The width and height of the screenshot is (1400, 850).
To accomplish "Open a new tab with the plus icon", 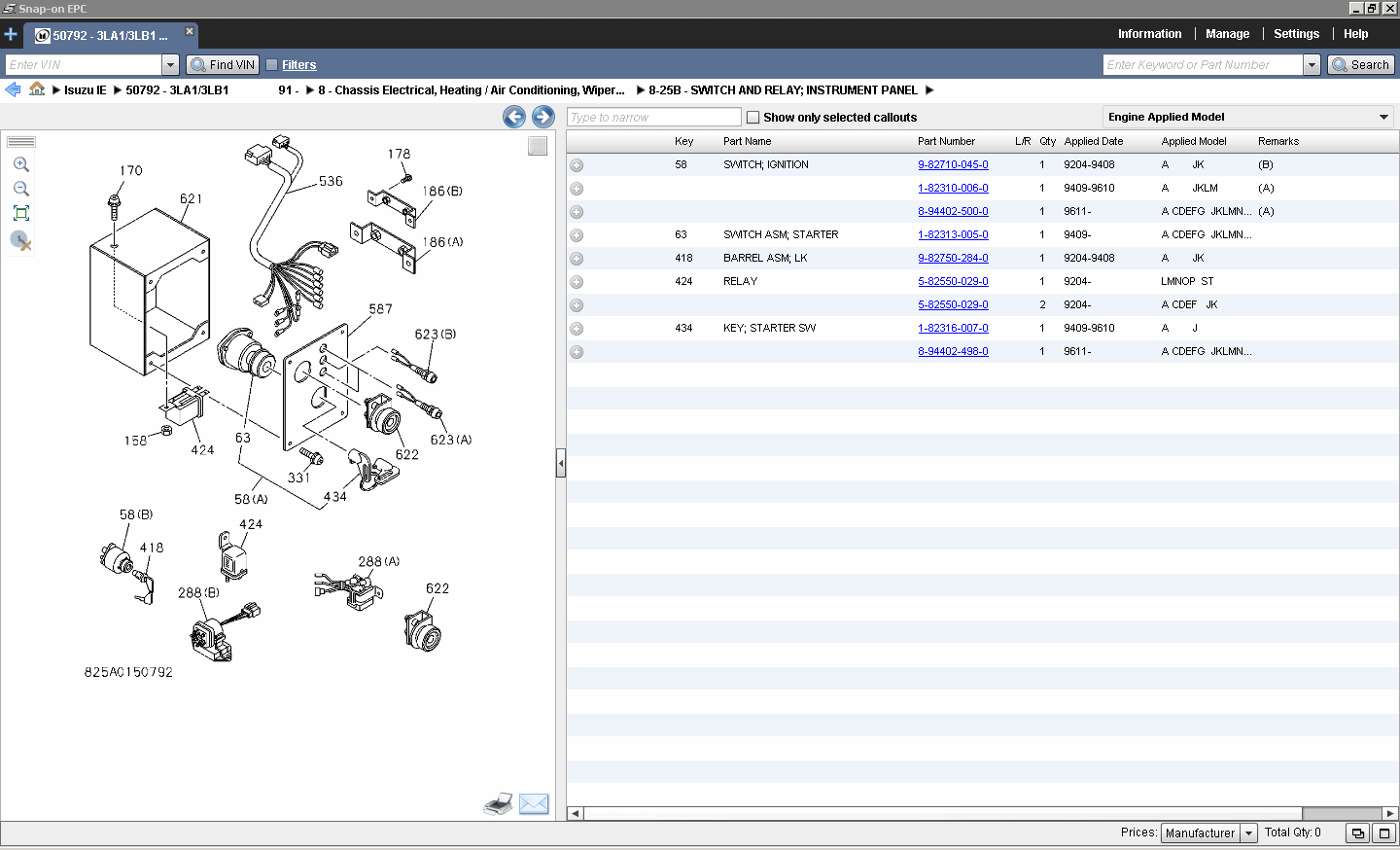I will pos(11,33).
